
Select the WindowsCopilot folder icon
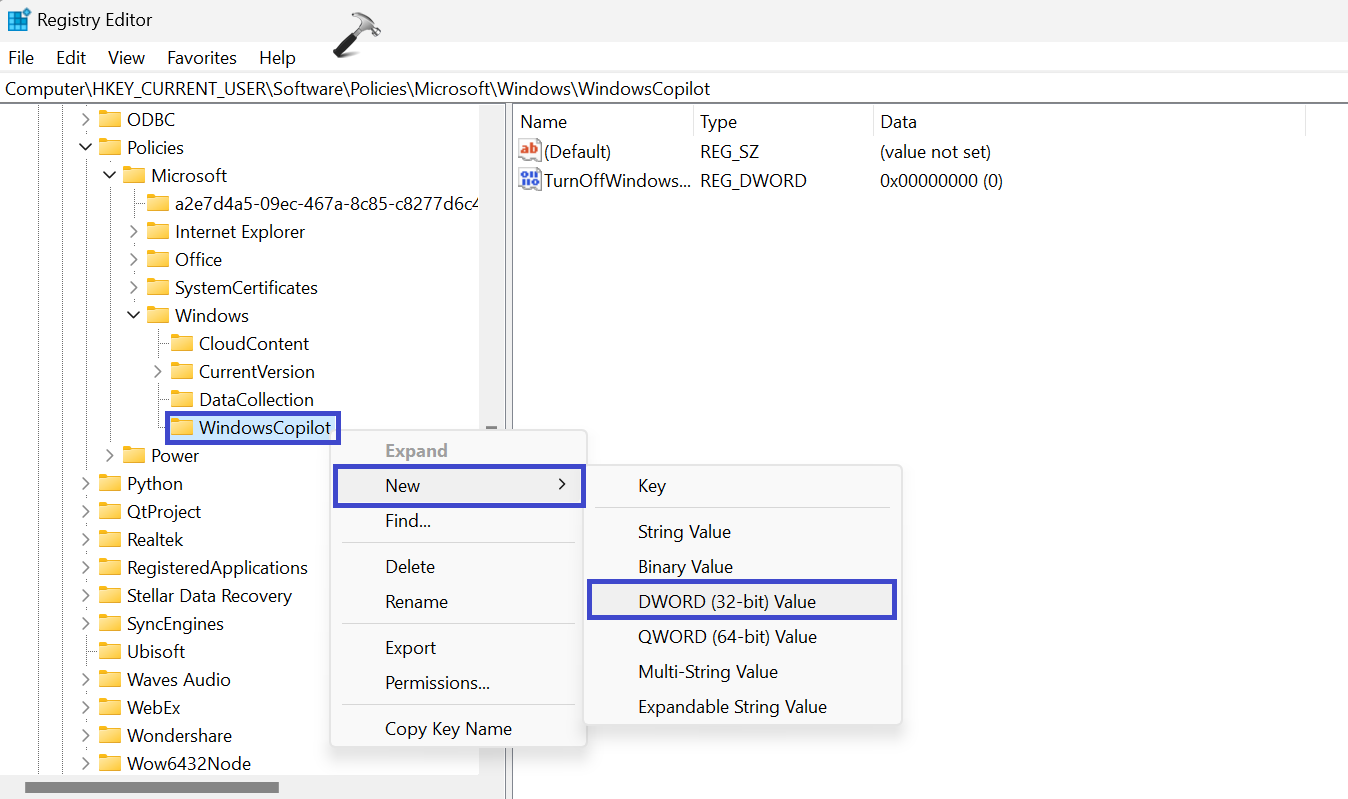181,428
